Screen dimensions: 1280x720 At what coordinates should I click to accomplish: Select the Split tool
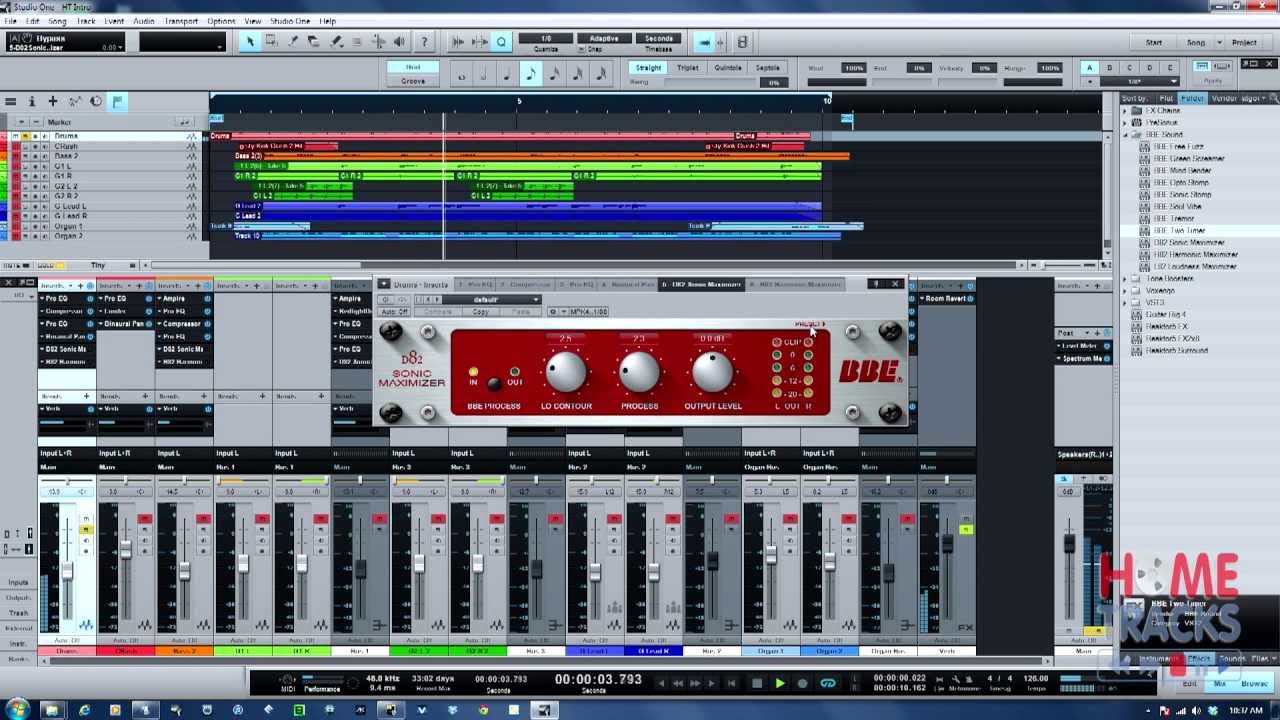point(293,42)
